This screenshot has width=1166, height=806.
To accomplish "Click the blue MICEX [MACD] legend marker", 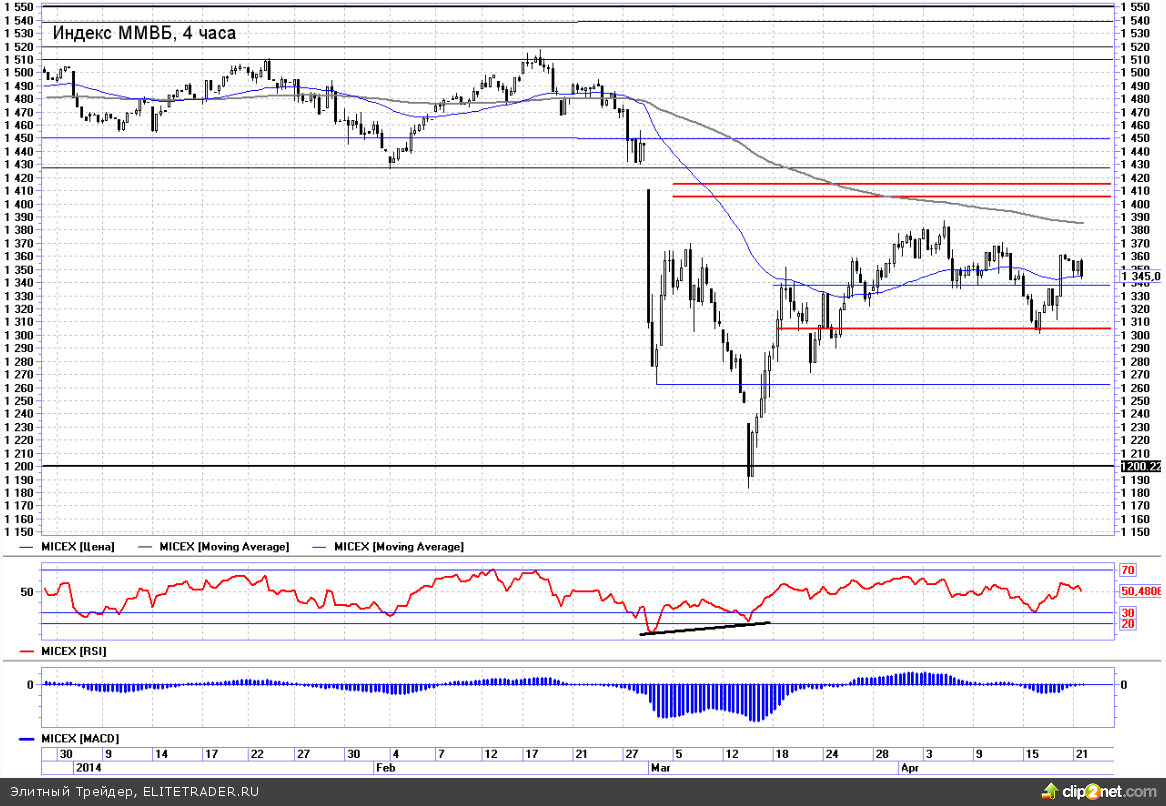I will tap(28, 738).
